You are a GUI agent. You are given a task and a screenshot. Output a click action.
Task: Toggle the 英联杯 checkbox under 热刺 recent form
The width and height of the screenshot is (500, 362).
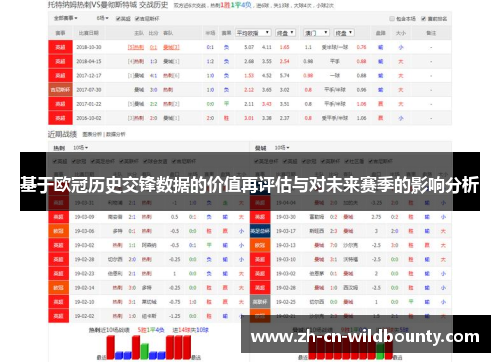(122, 161)
